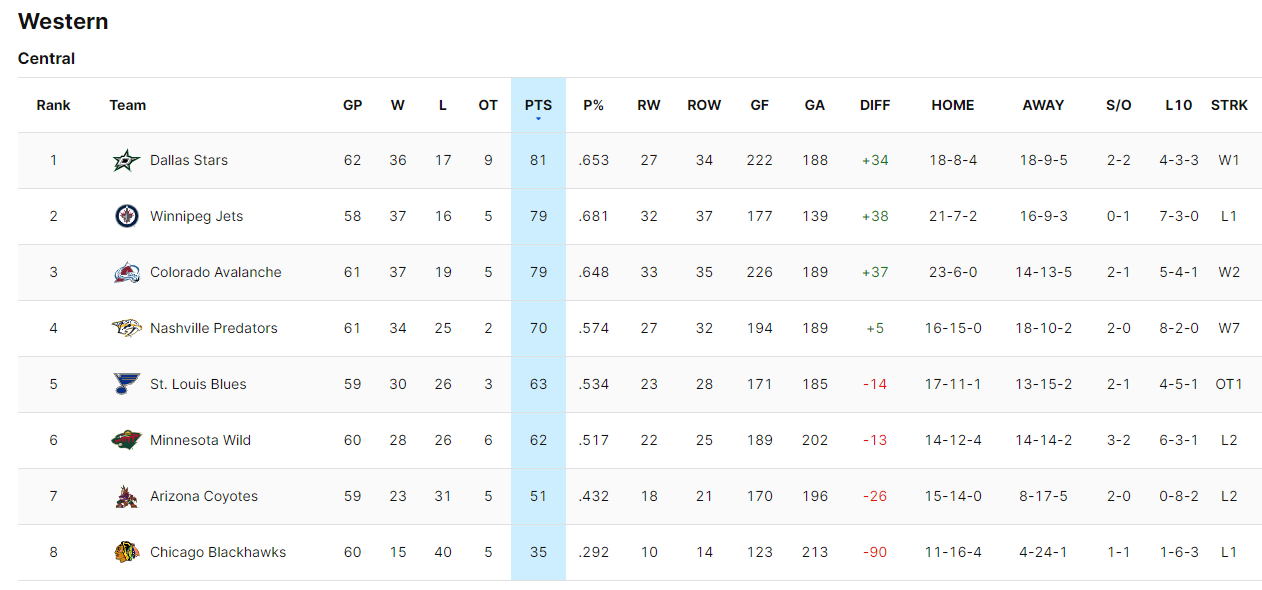Sort by the GF goals-for header
This screenshot has height=590, width=1262.
tap(760, 105)
